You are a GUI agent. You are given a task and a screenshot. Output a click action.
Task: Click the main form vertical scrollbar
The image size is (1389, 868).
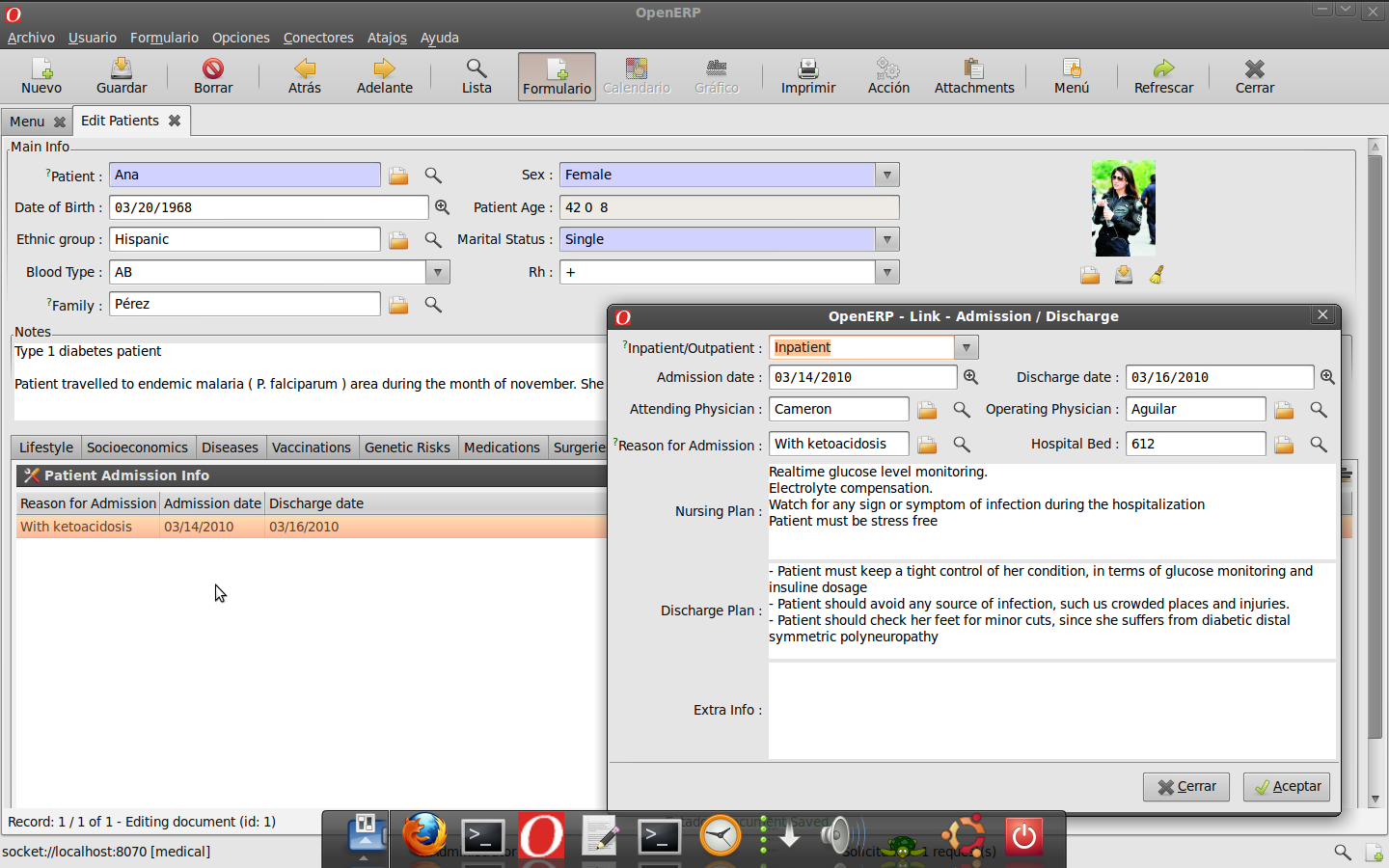click(1375, 473)
